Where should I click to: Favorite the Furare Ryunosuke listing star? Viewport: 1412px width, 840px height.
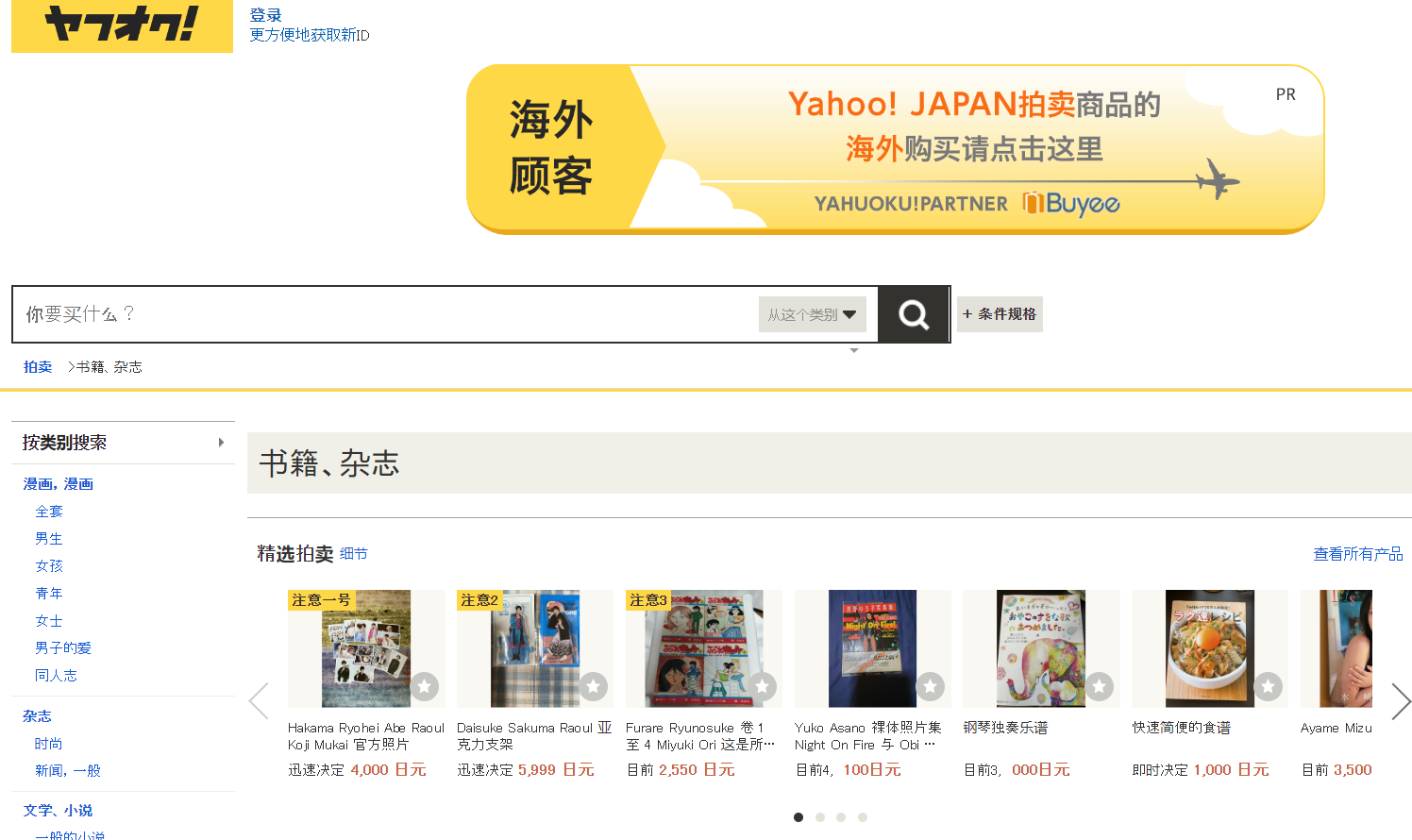click(763, 686)
